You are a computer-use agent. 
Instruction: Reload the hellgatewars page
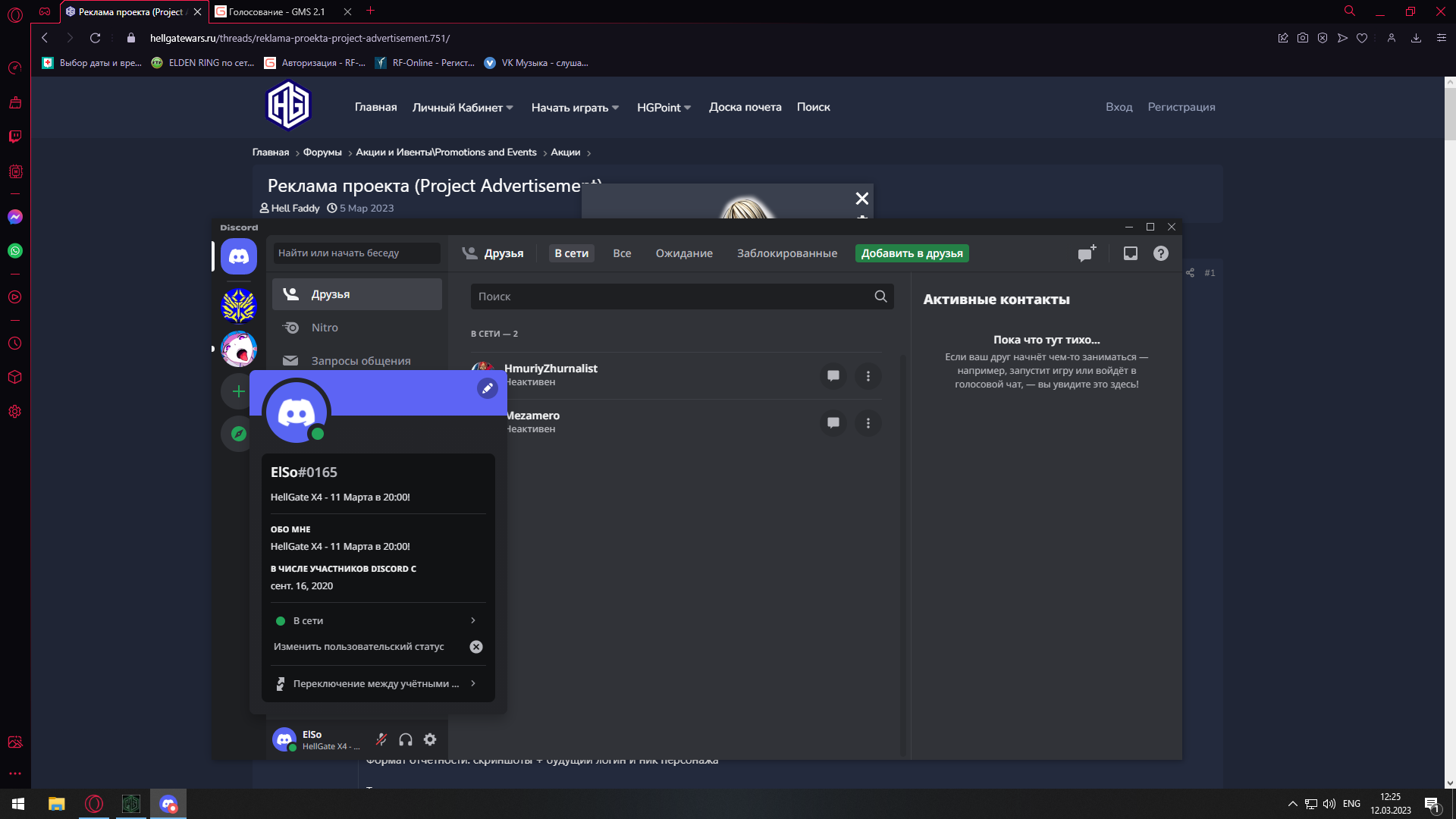click(x=95, y=38)
